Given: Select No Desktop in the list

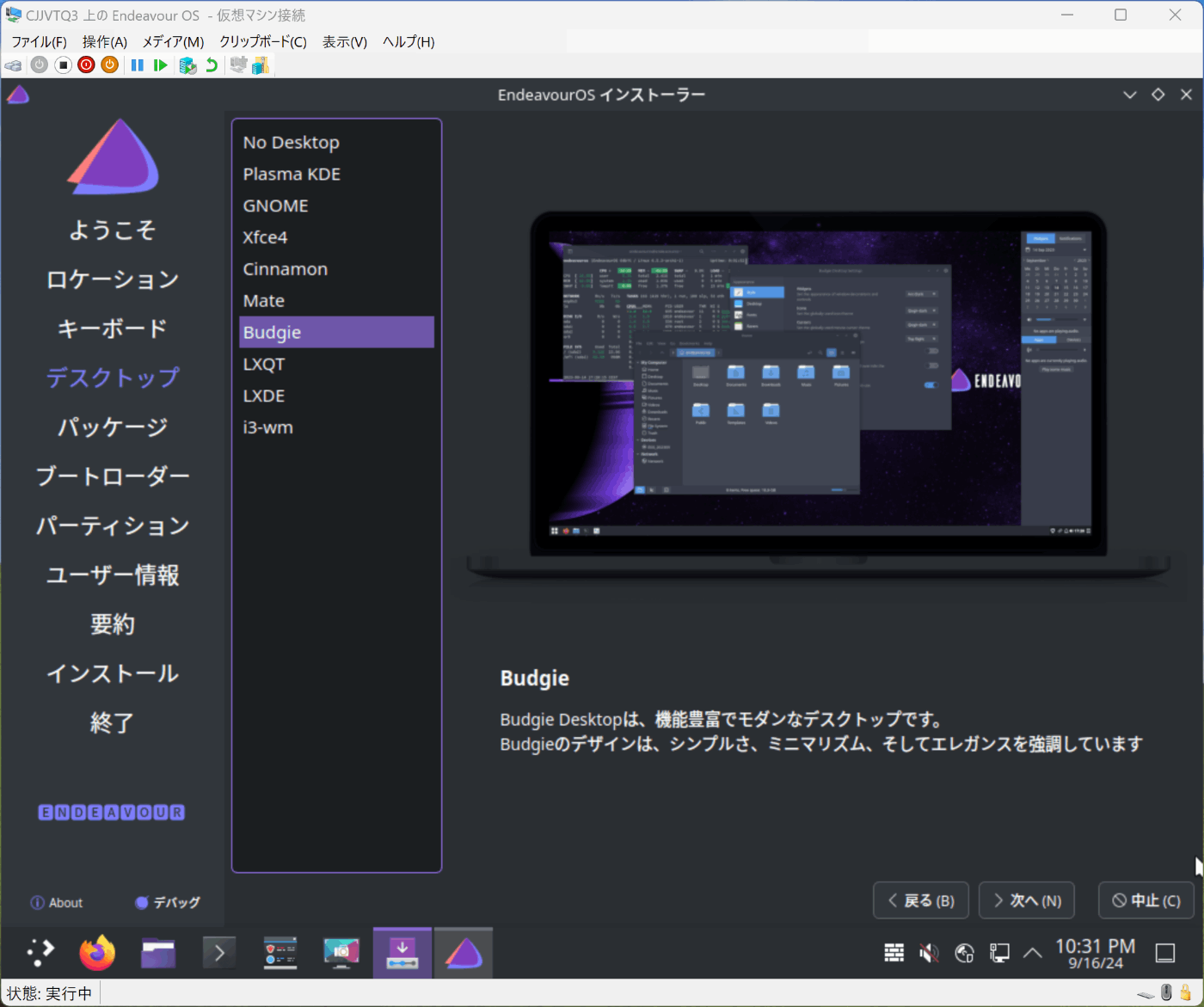Looking at the screenshot, I should coord(336,143).
